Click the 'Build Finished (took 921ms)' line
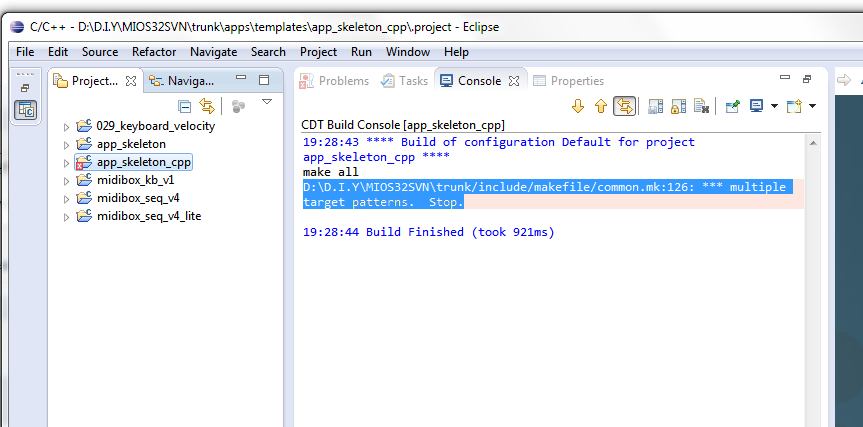This screenshot has height=427, width=863. pyautogui.click(x=428, y=232)
